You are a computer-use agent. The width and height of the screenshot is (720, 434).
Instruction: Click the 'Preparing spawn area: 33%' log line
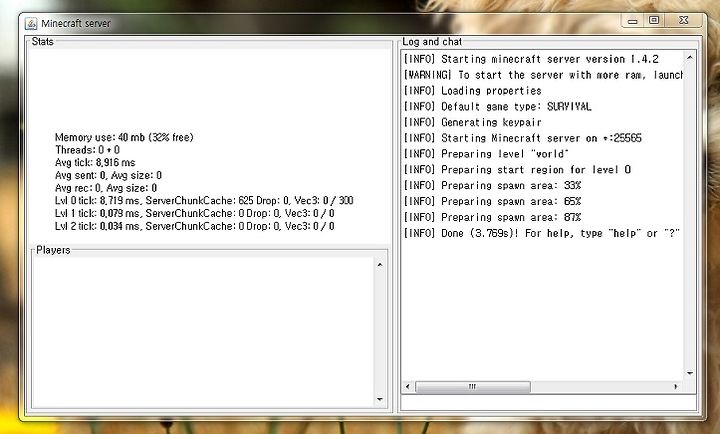[492, 186]
